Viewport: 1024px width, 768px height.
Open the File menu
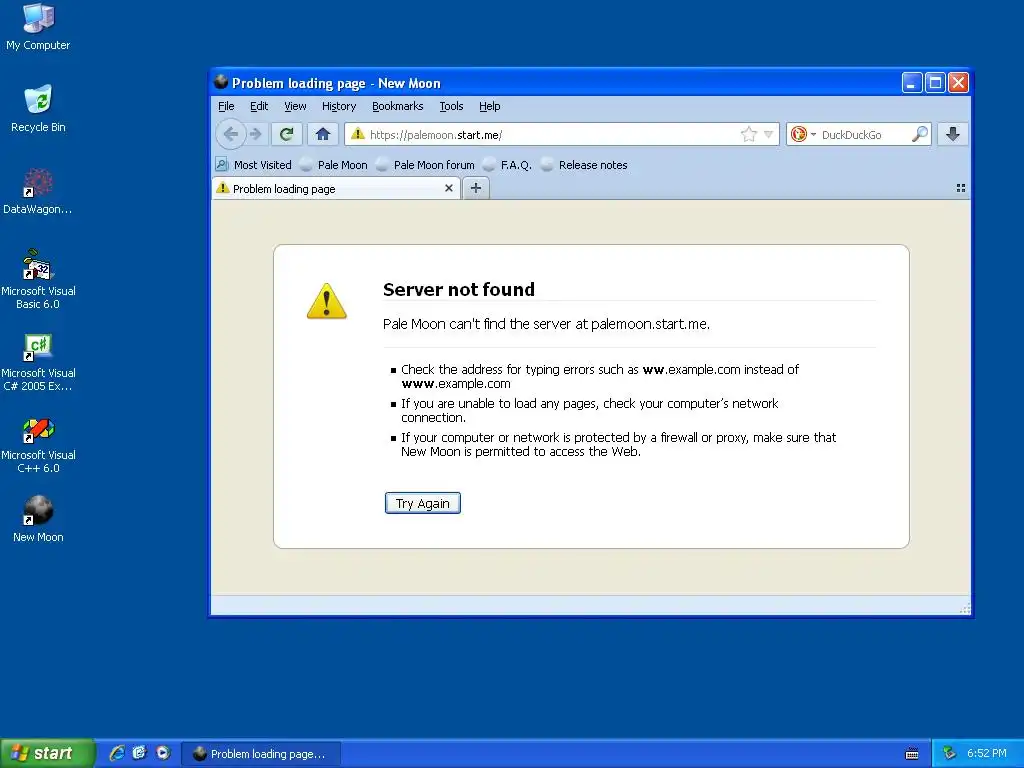click(226, 106)
